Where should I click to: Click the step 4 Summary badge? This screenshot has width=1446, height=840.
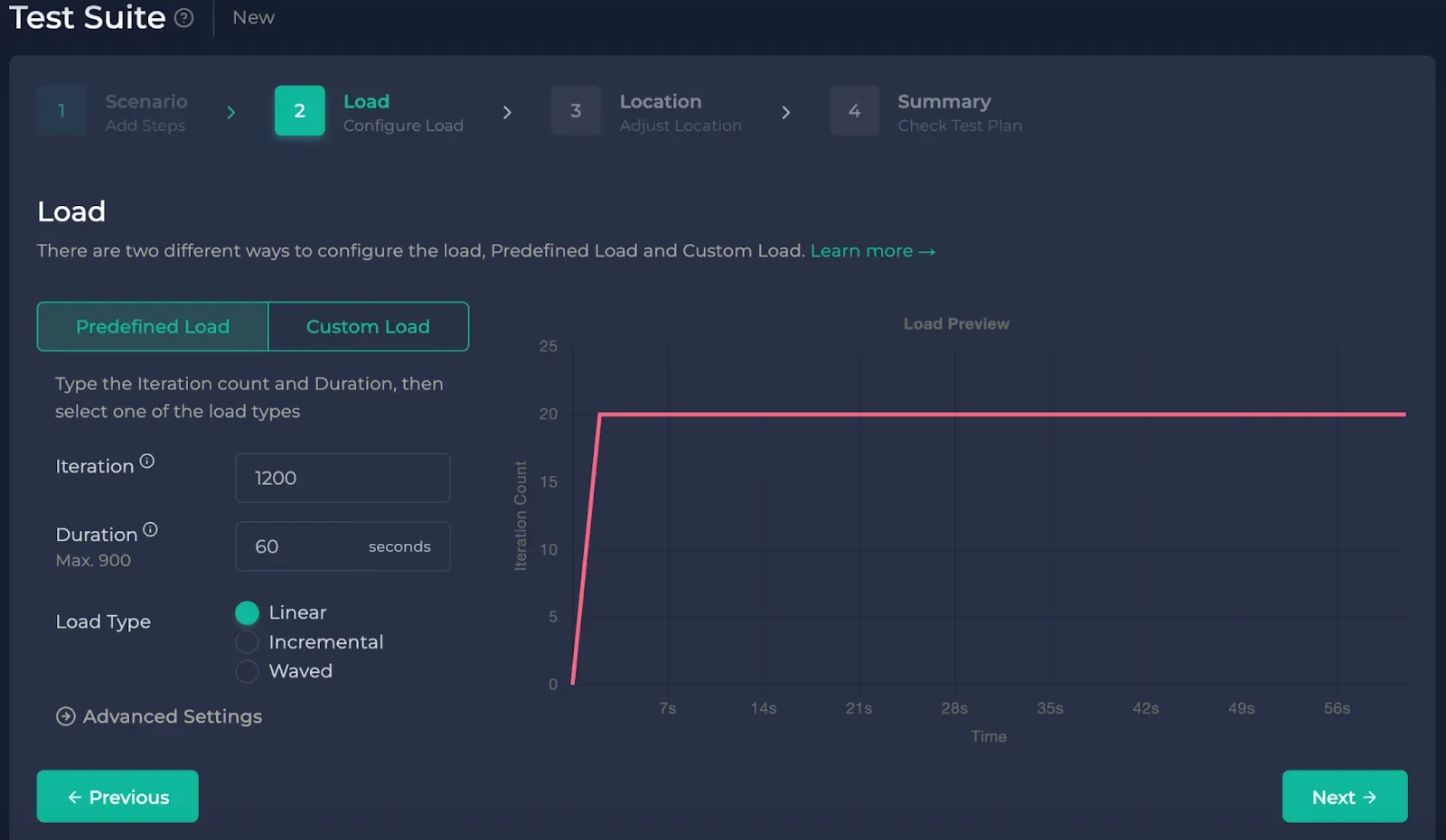point(854,110)
